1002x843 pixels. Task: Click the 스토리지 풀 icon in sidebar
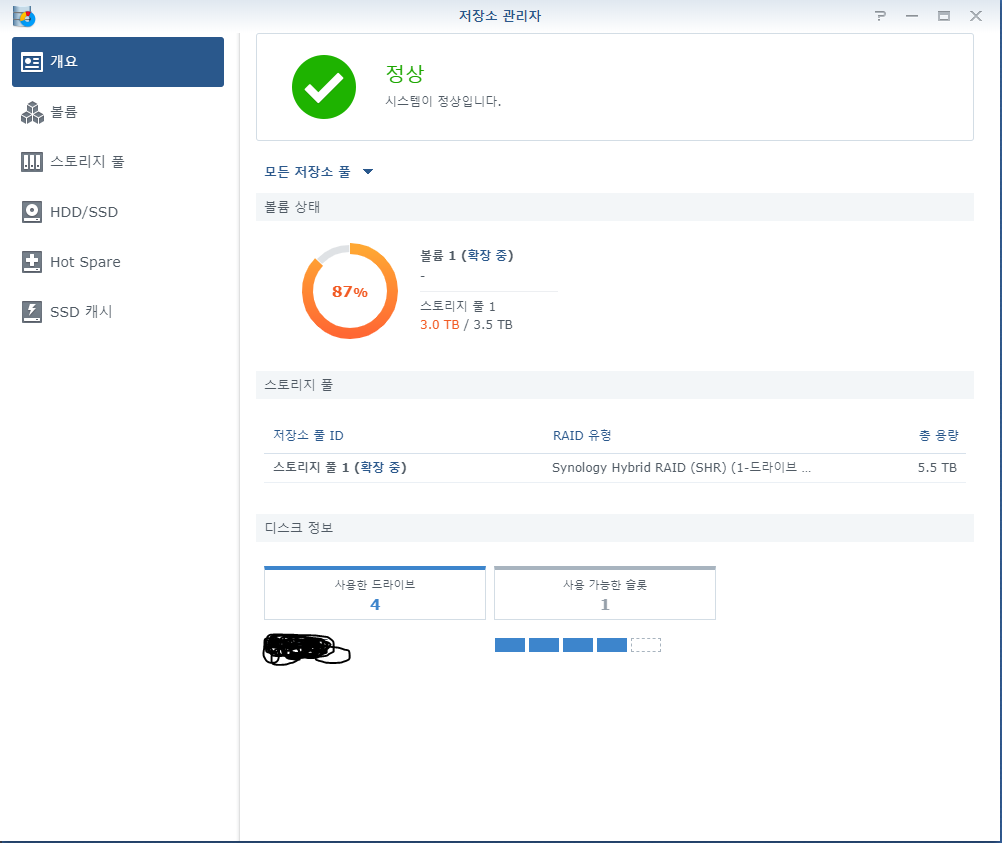[x=32, y=162]
